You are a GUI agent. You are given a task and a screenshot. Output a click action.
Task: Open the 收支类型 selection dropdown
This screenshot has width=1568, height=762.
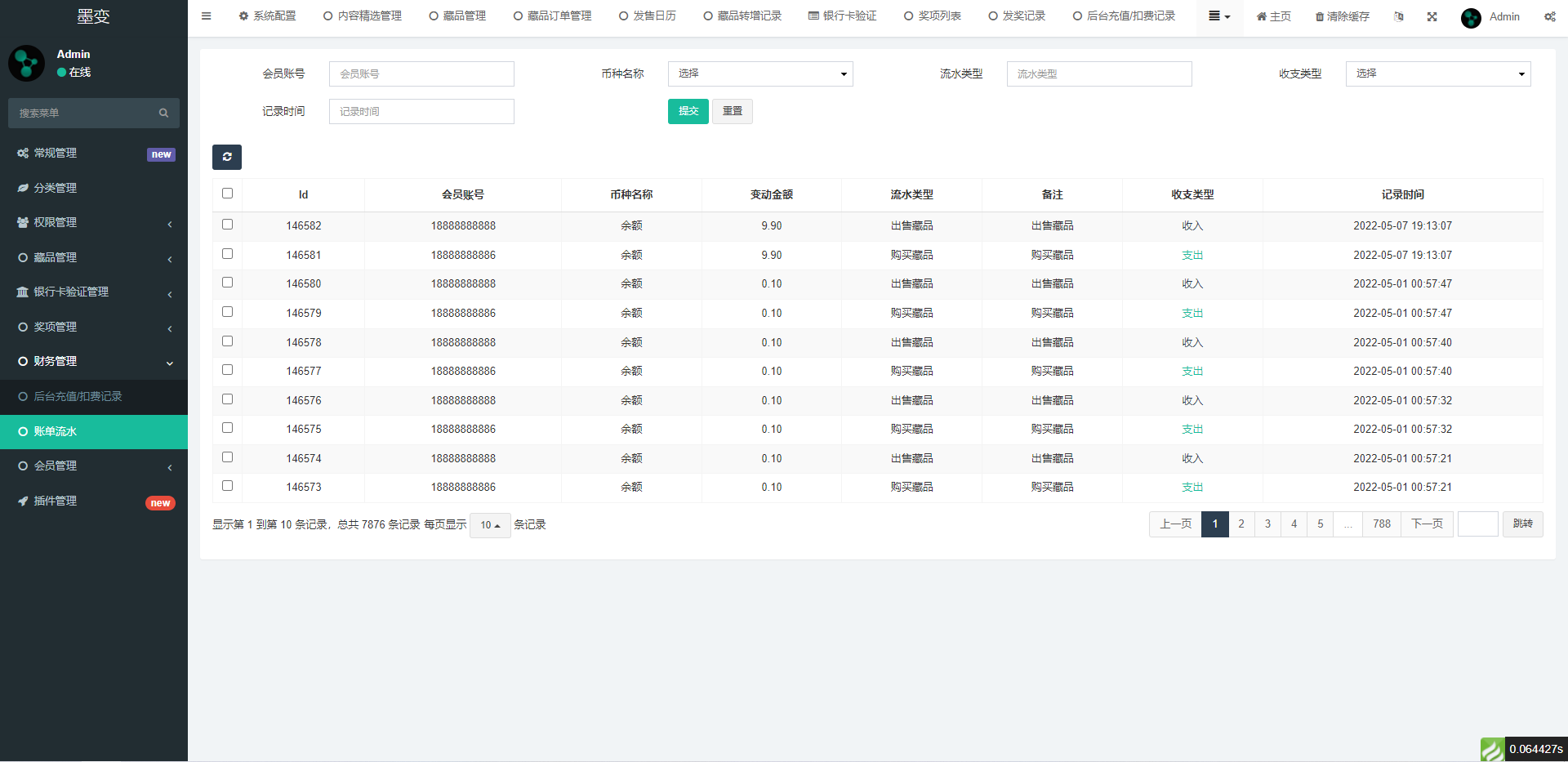tap(1437, 74)
